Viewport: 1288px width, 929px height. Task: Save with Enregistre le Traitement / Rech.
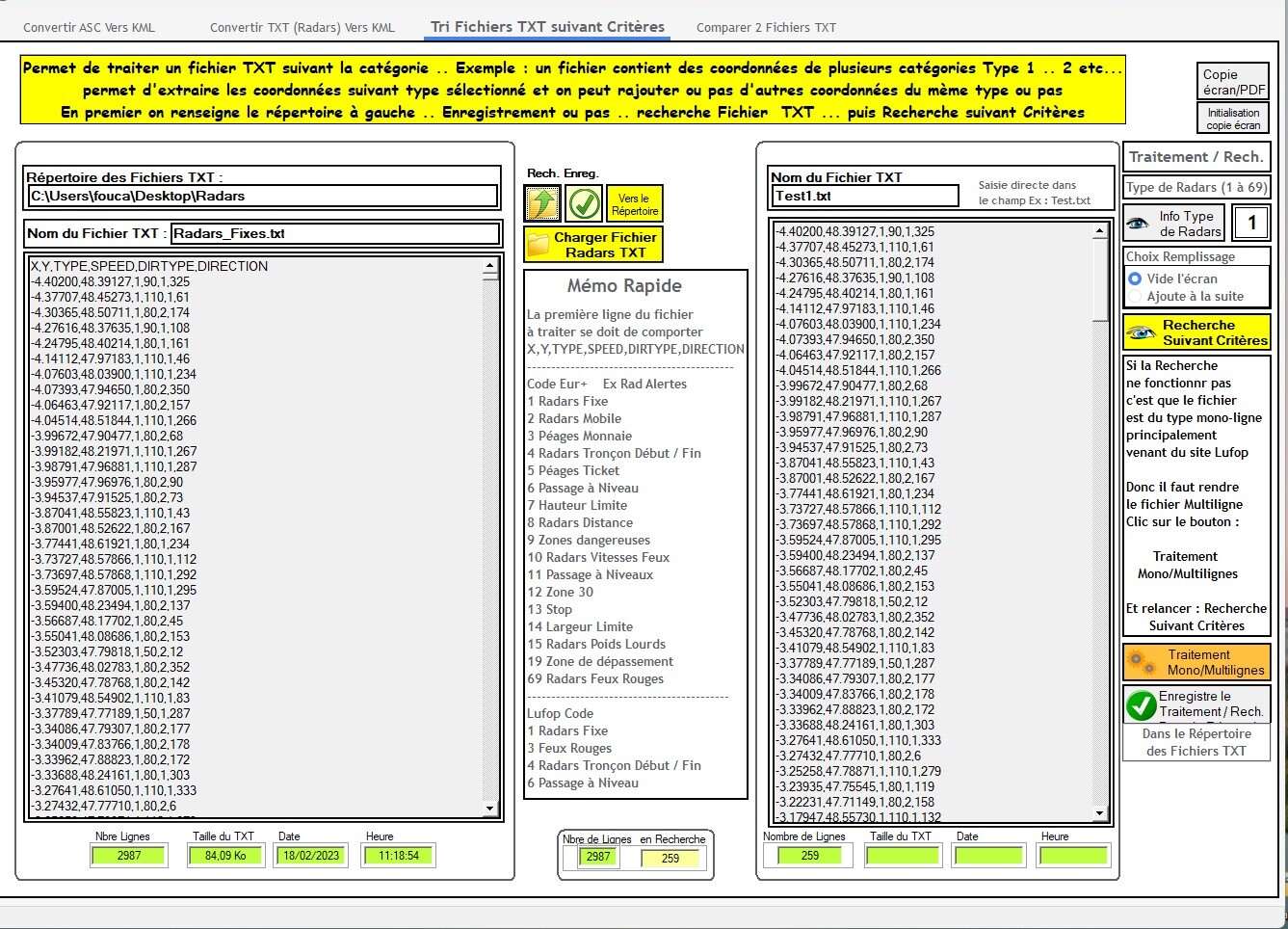pos(1196,704)
